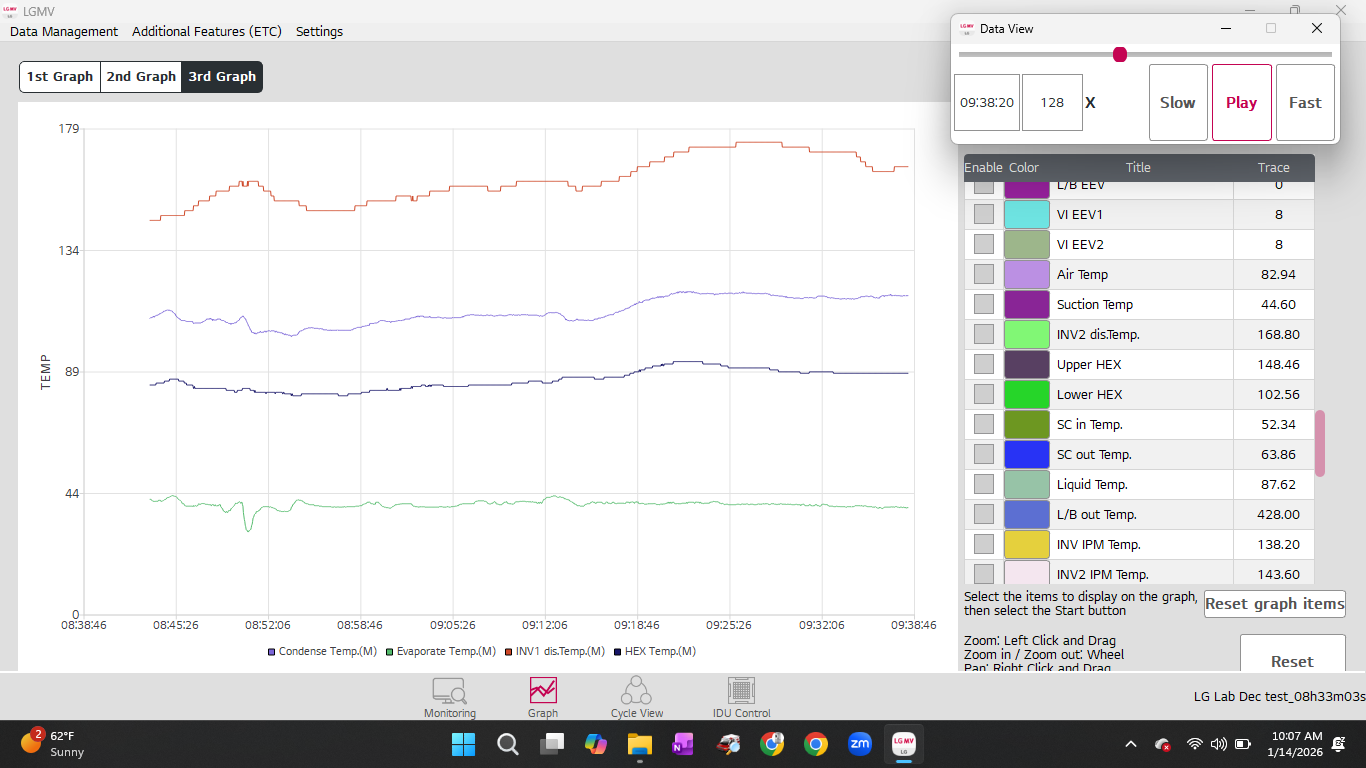Enable the Suction Temp checkbox
The image size is (1366, 768).
pyautogui.click(x=983, y=303)
